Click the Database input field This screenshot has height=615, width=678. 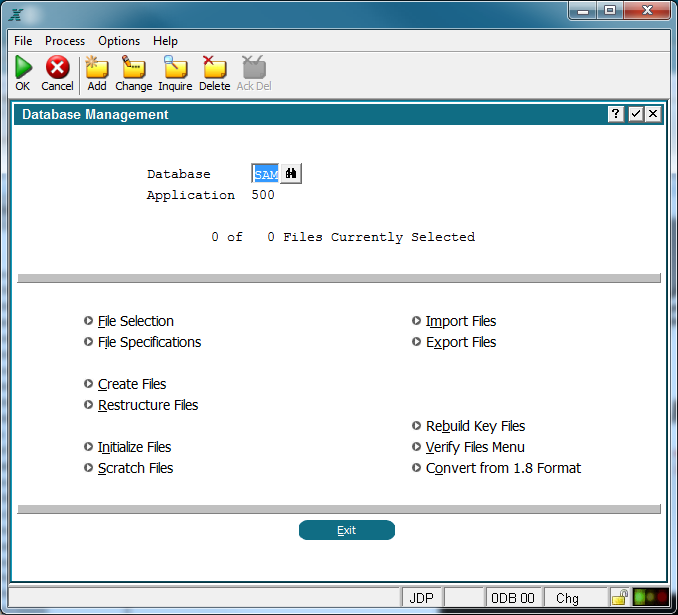(265, 173)
